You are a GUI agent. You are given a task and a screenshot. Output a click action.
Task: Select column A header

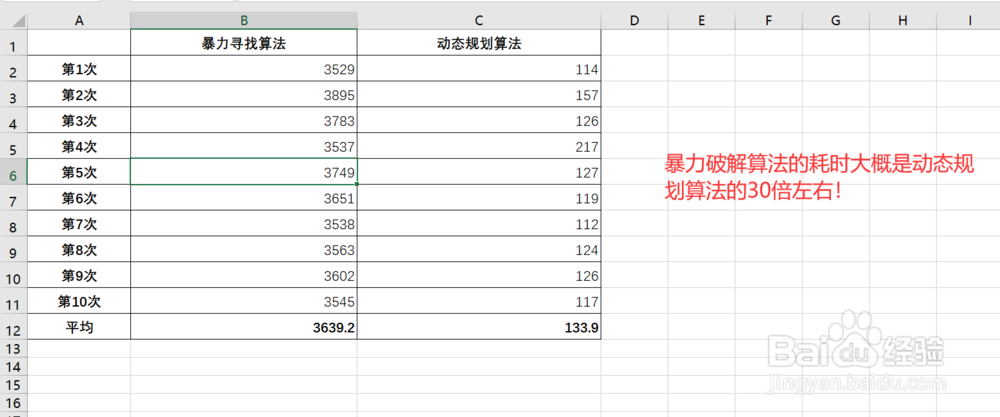click(x=79, y=20)
